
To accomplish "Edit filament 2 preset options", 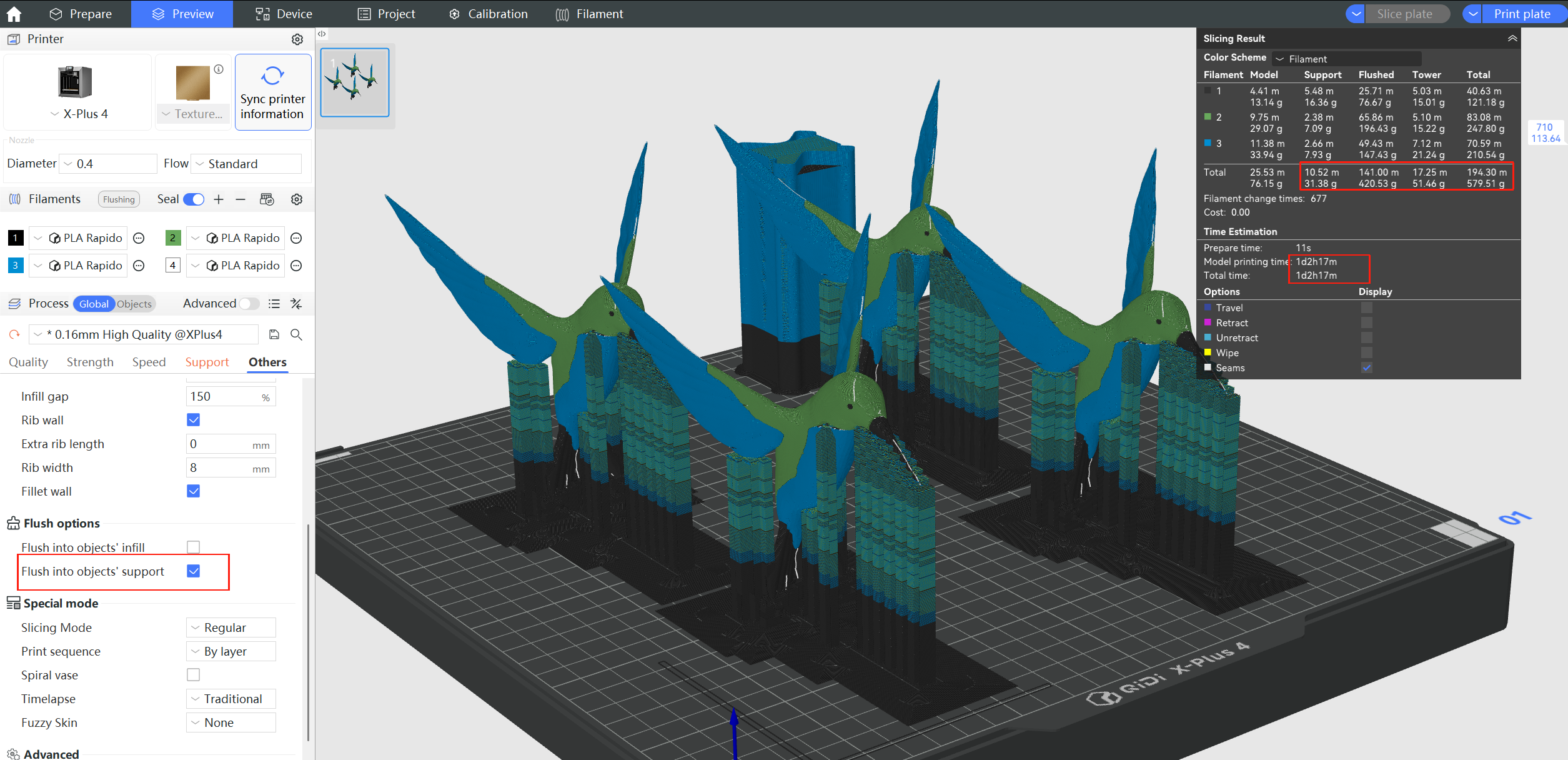I will pos(297,238).
